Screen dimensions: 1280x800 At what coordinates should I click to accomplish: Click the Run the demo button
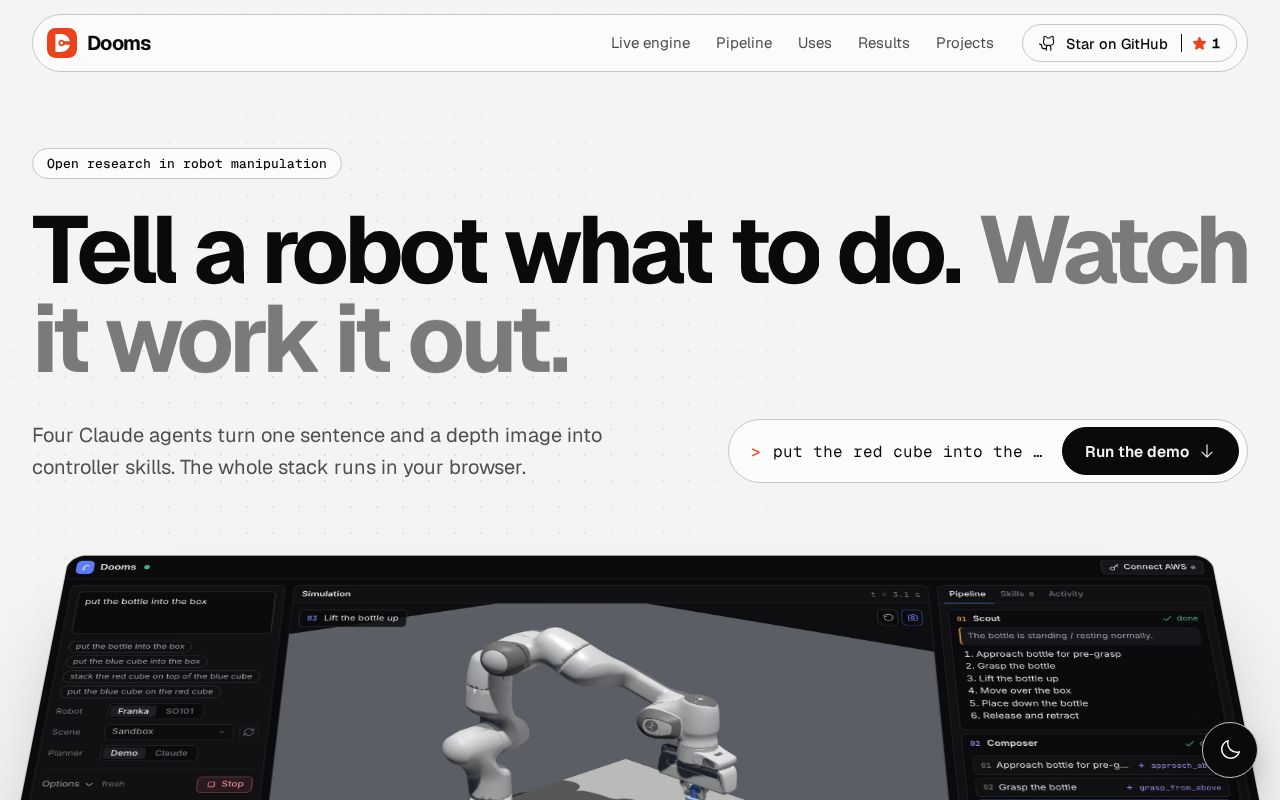(x=1150, y=451)
